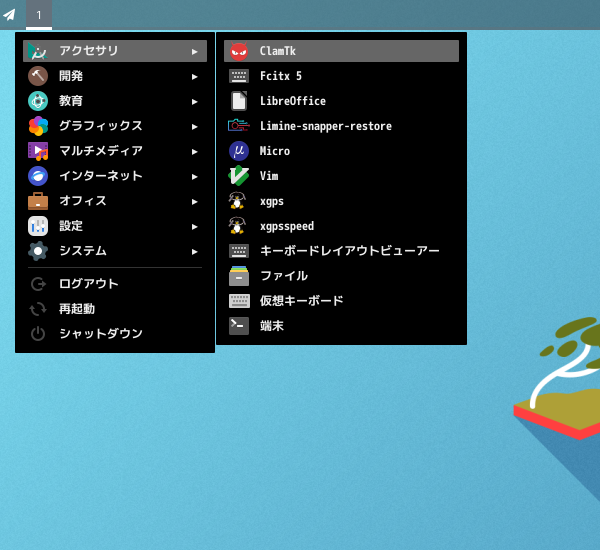Click the Micro editor mu icon
The height and width of the screenshot is (550, 600).
239,151
